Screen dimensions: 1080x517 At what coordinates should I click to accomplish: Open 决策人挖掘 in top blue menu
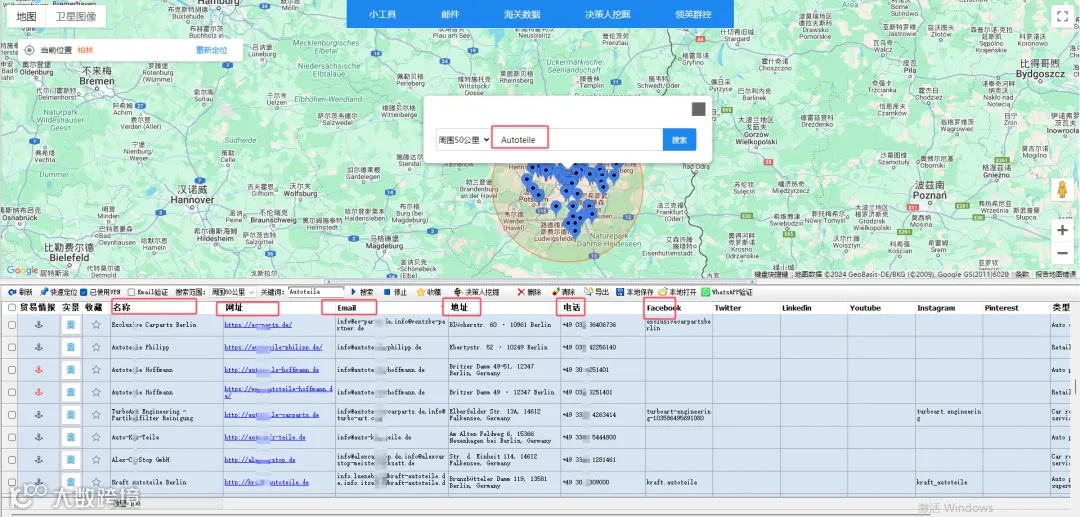tap(608, 14)
